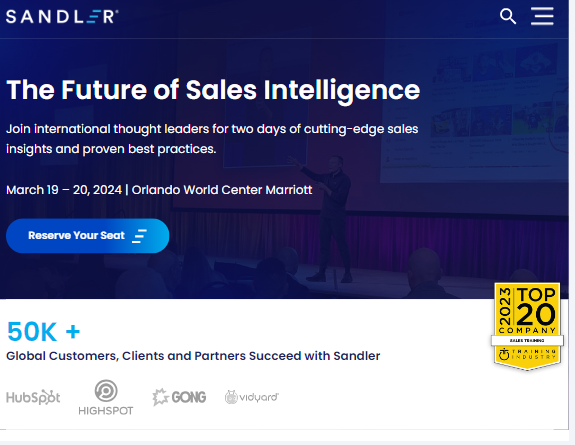Click Reserve Your Seat button
This screenshot has width=575, height=445.
coord(88,236)
